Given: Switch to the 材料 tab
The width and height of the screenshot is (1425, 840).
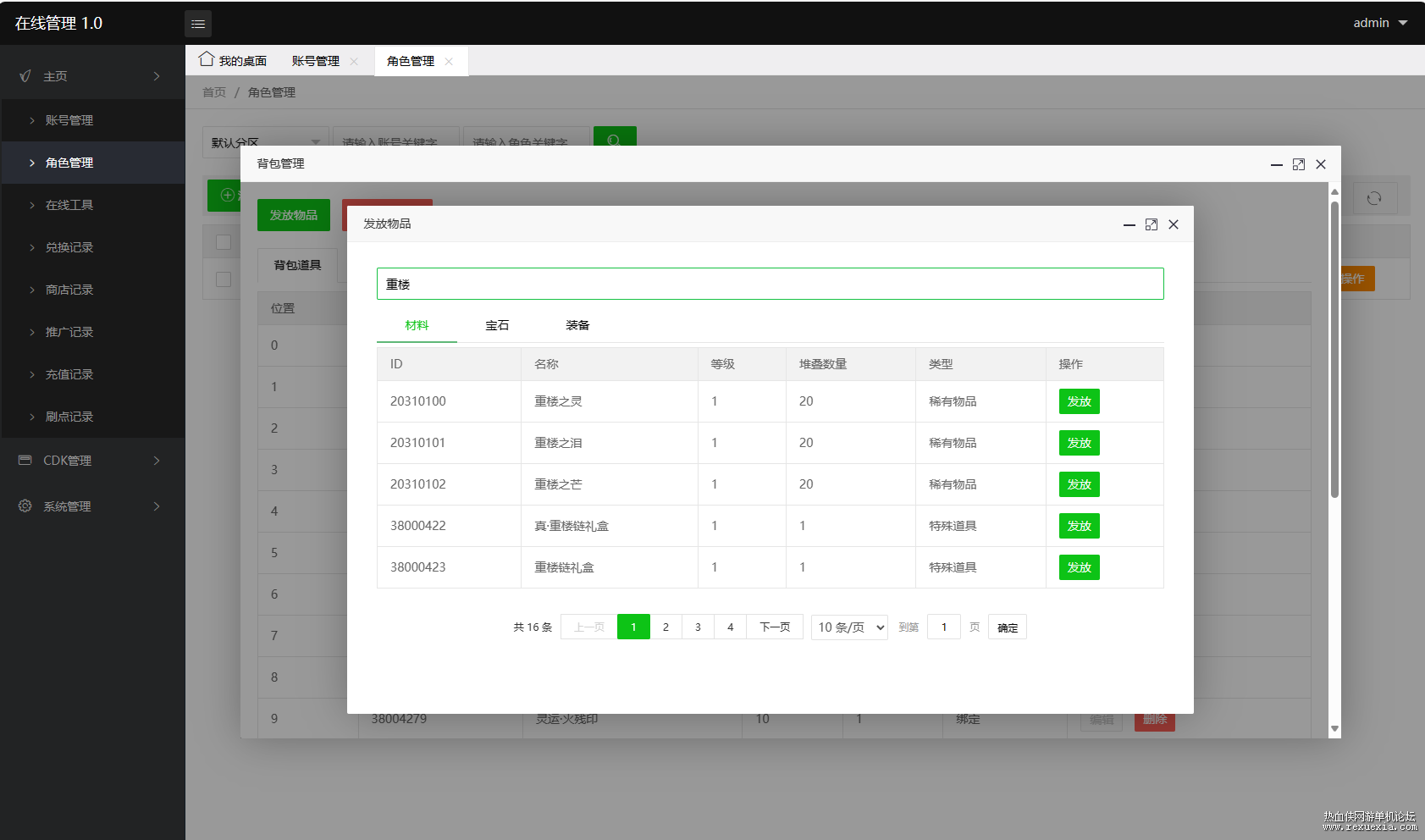Looking at the screenshot, I should (417, 325).
